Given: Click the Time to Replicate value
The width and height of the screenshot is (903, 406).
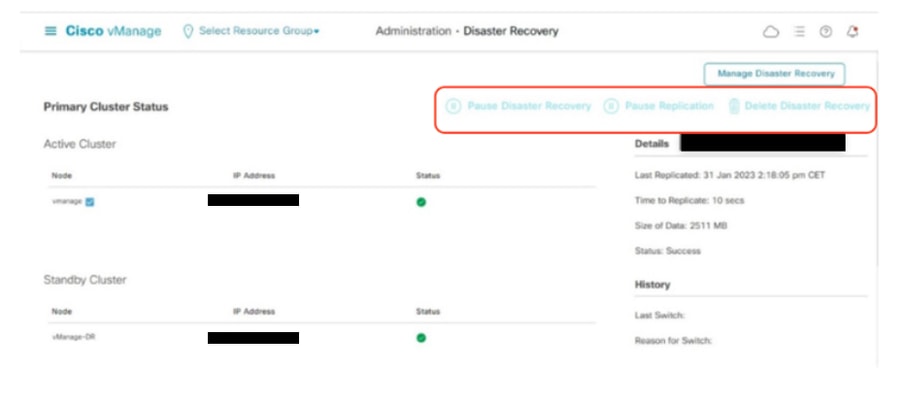Looking at the screenshot, I should point(689,200).
